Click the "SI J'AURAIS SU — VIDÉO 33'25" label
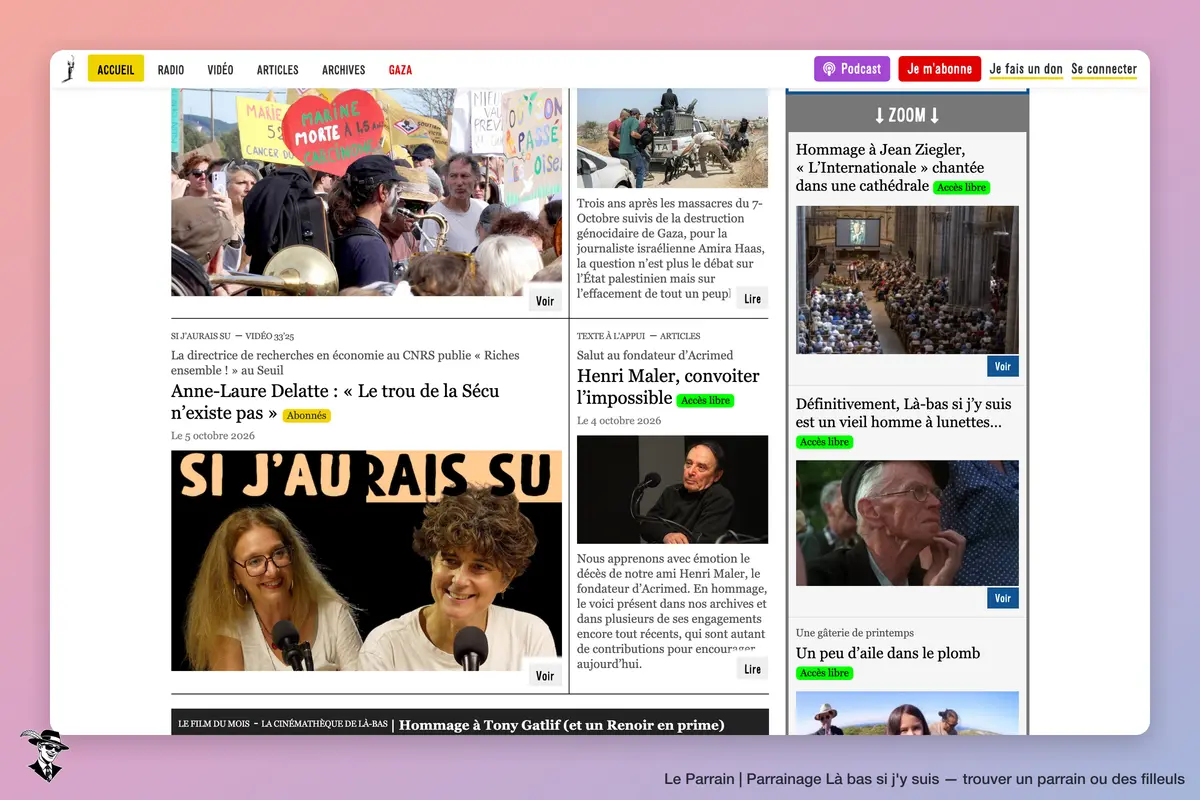The height and width of the screenshot is (800, 1200). pyautogui.click(x=232, y=336)
